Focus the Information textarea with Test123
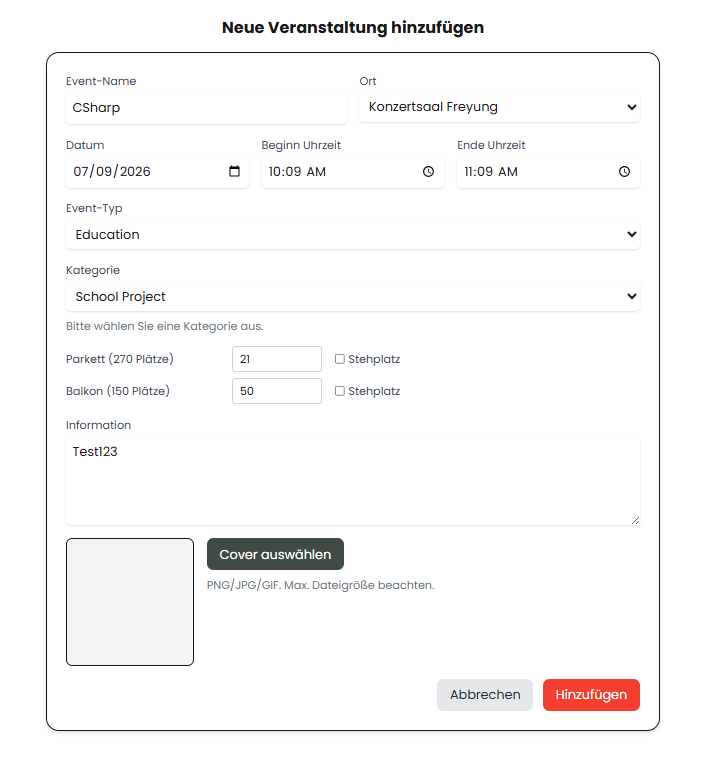The height and width of the screenshot is (767, 709). point(353,481)
